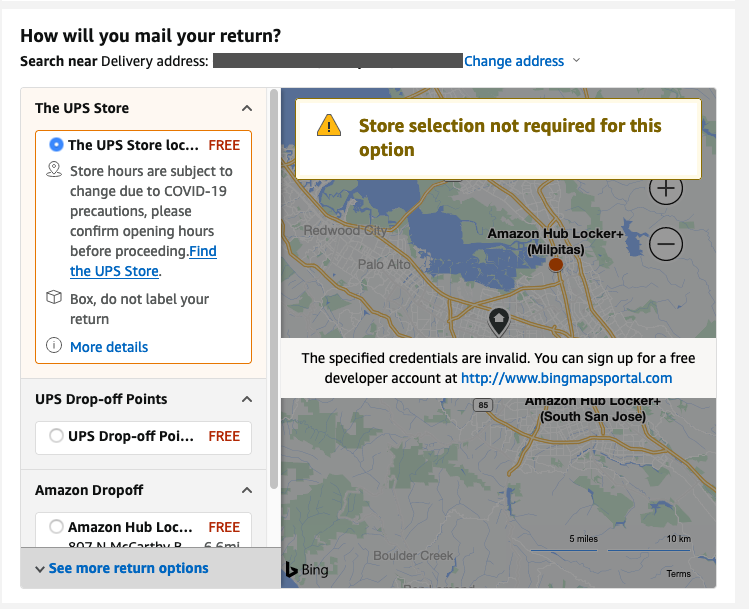Collapse The UPS Store section
The height and width of the screenshot is (609, 749).
point(247,108)
